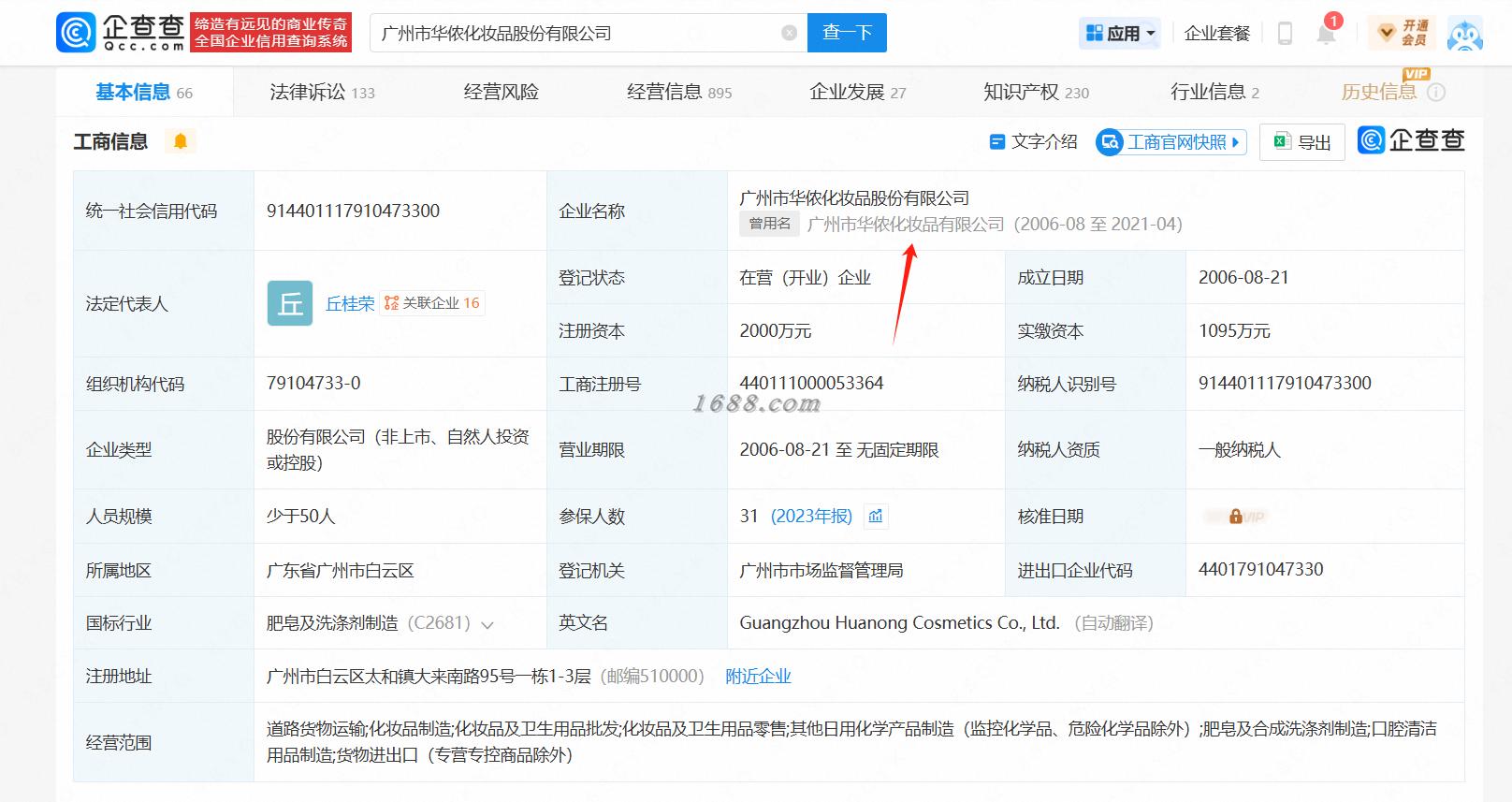
Task: Click the 进出口企业代码 value 4401791047330
Action: point(1260,569)
